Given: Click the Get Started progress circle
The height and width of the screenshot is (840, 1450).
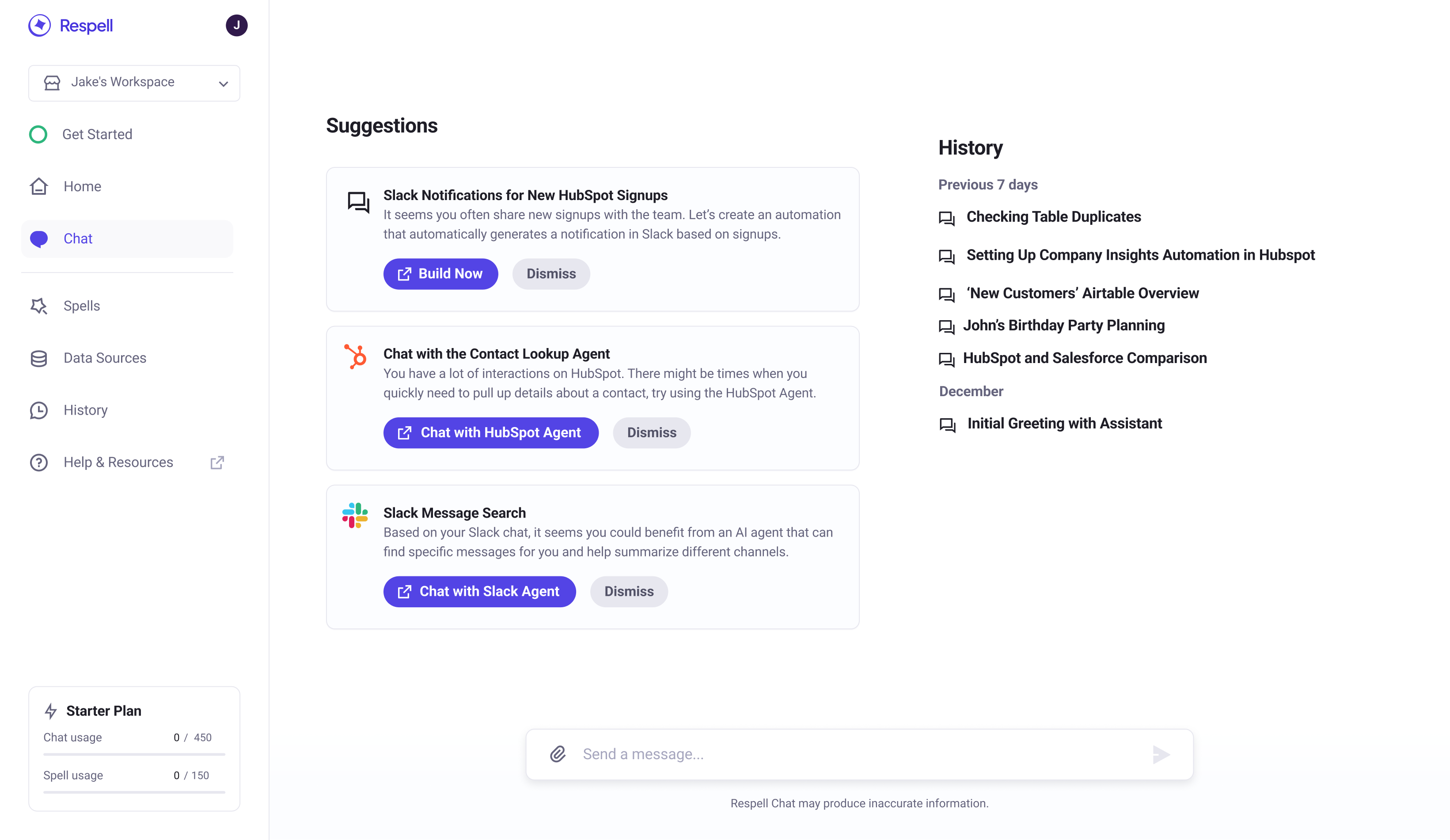Looking at the screenshot, I should 38,134.
